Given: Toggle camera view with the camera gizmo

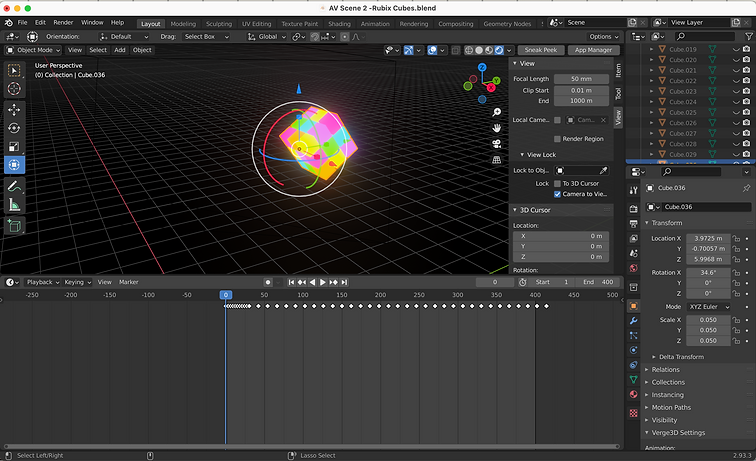Looking at the screenshot, I should (497, 144).
